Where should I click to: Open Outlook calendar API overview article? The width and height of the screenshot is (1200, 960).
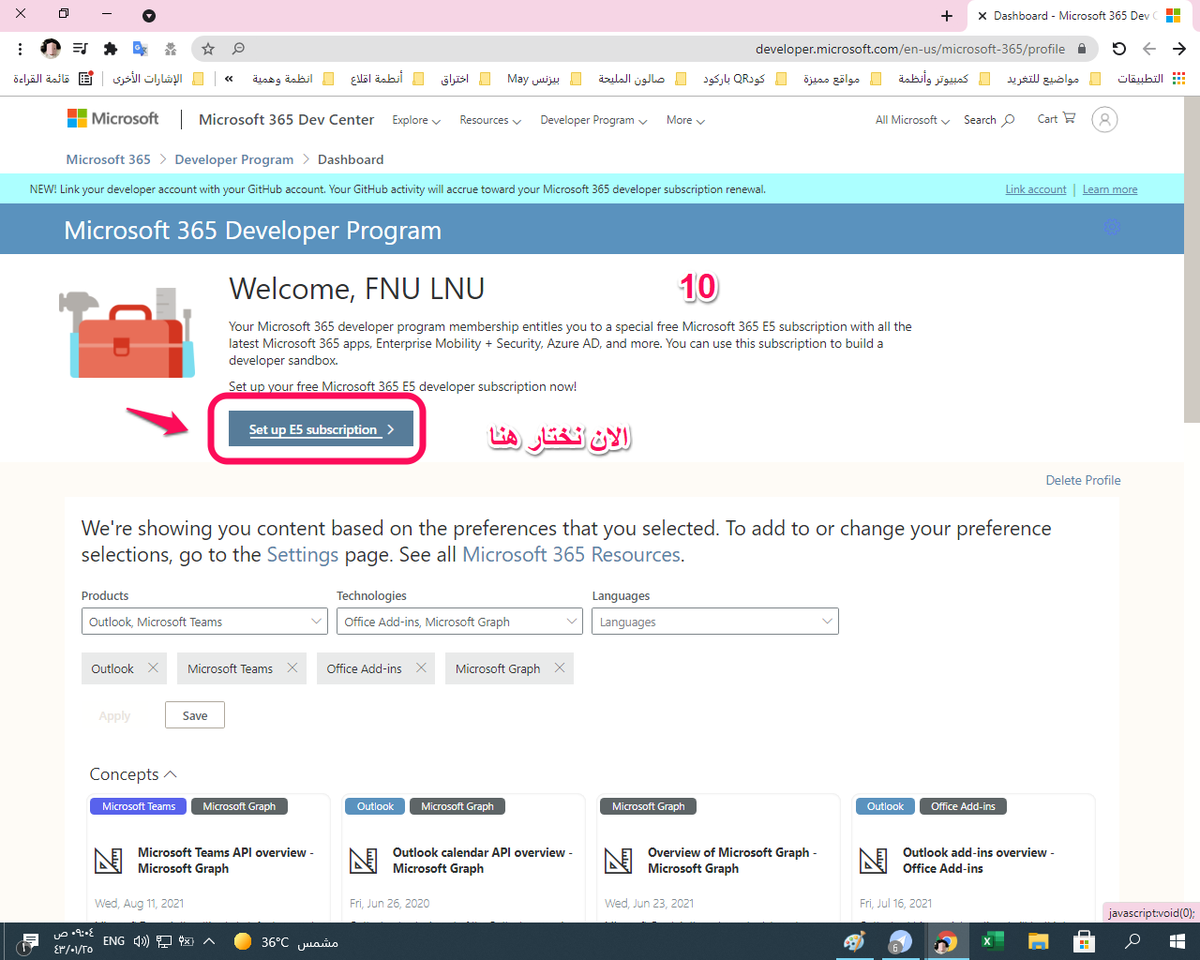click(483, 860)
